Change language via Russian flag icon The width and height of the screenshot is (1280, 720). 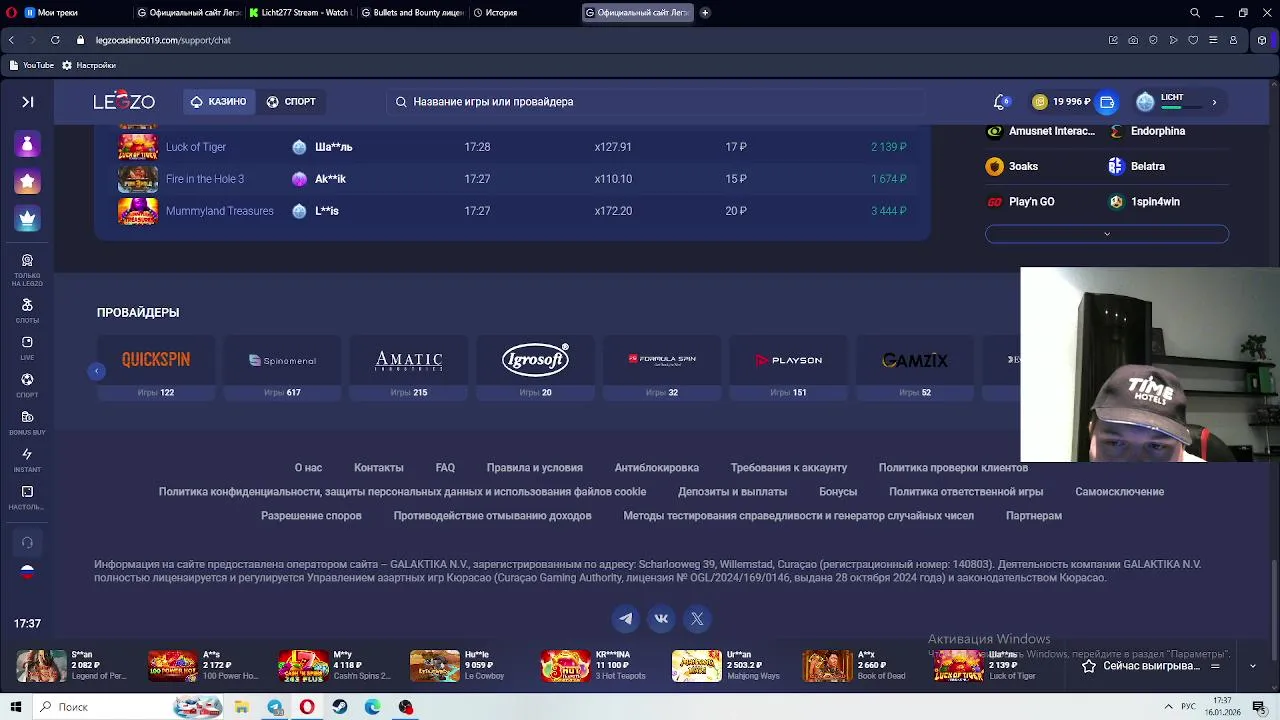(27, 572)
